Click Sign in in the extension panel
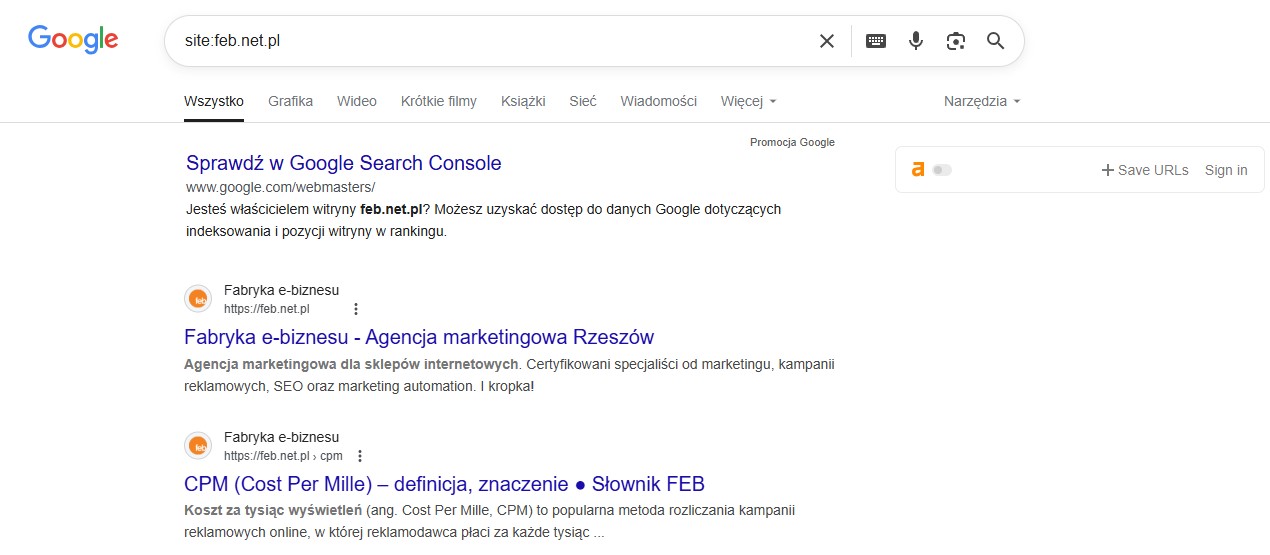 [1226, 170]
